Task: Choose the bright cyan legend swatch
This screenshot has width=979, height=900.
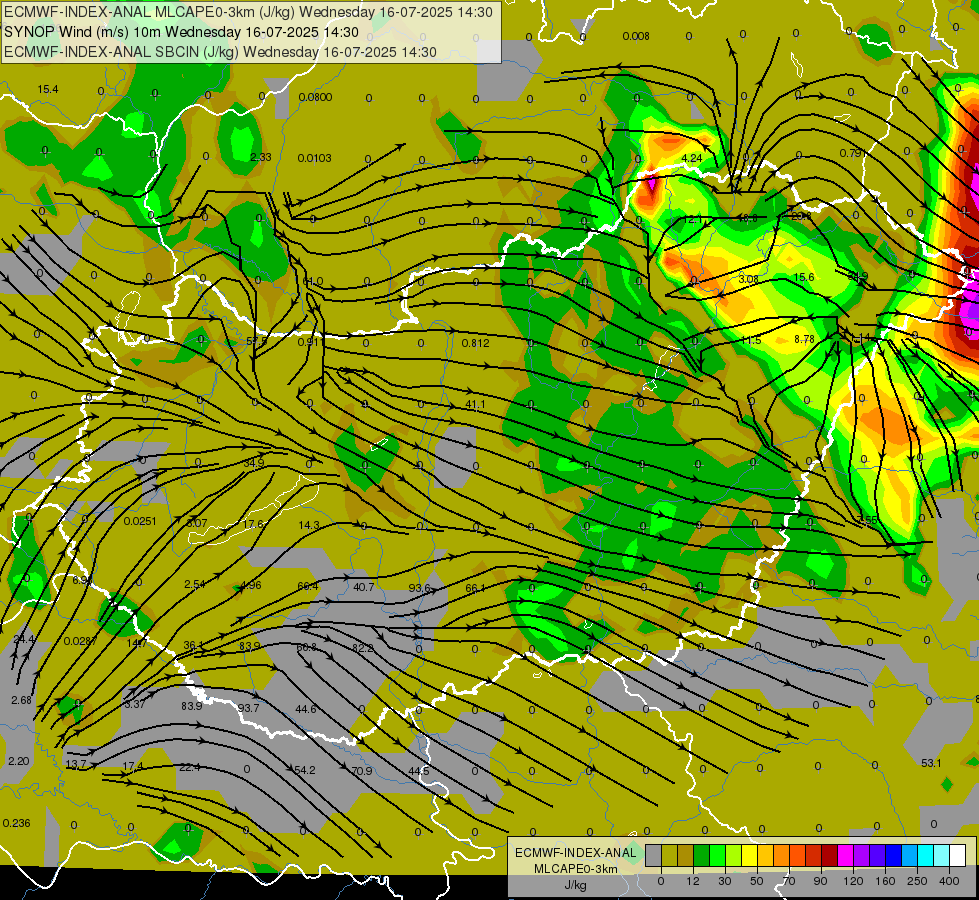Action: click(x=925, y=856)
